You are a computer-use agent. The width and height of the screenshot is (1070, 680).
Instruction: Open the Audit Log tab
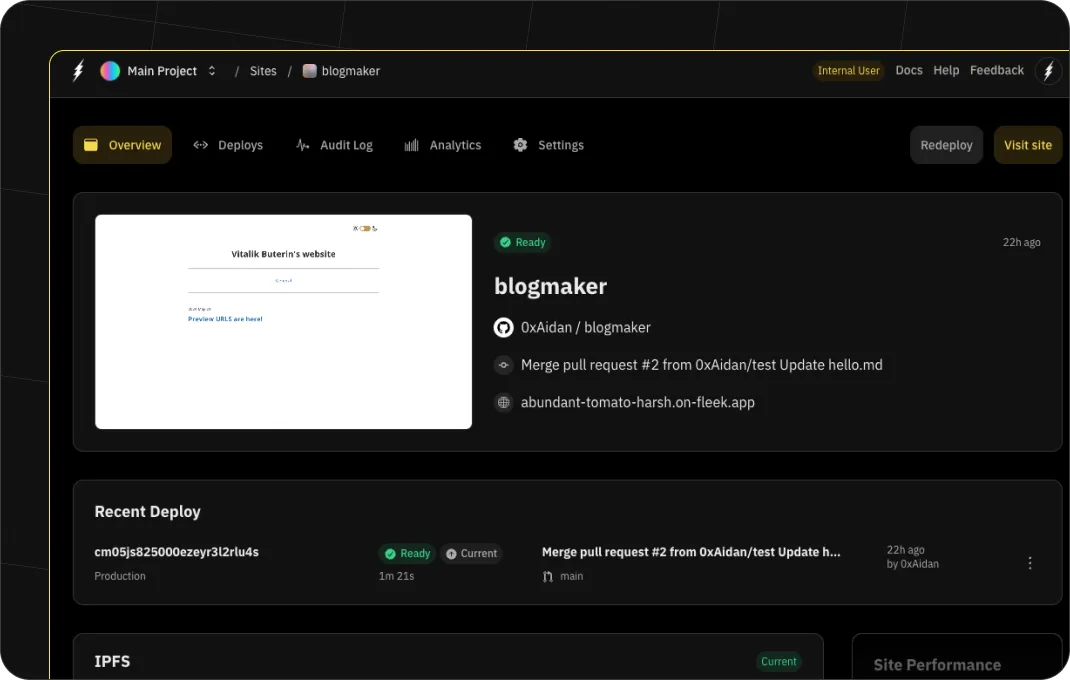[334, 145]
